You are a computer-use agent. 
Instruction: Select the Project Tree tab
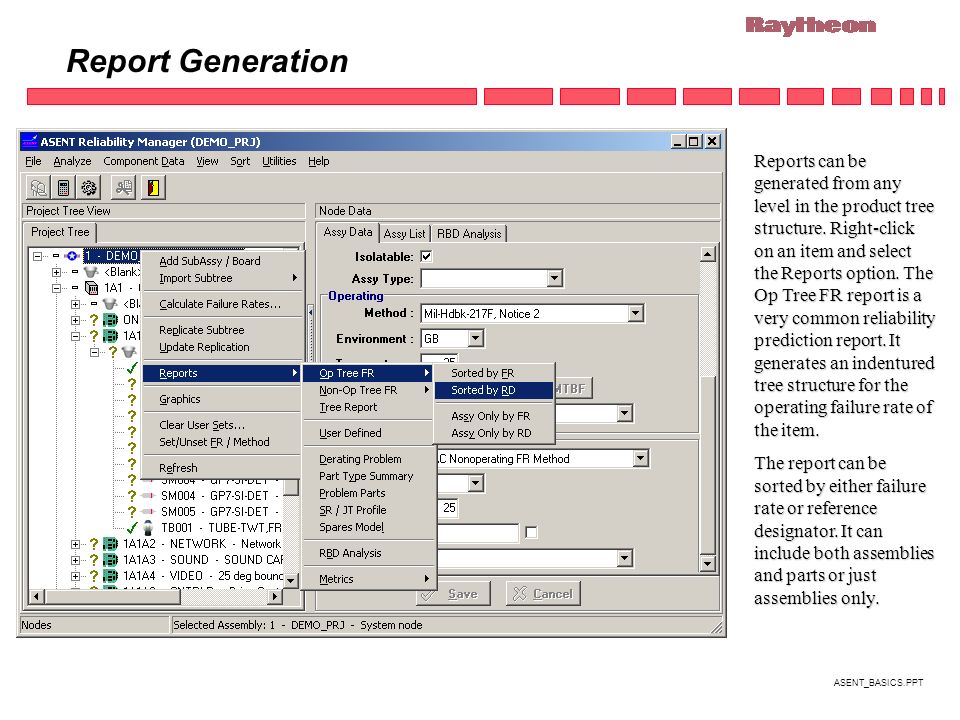tap(60, 232)
